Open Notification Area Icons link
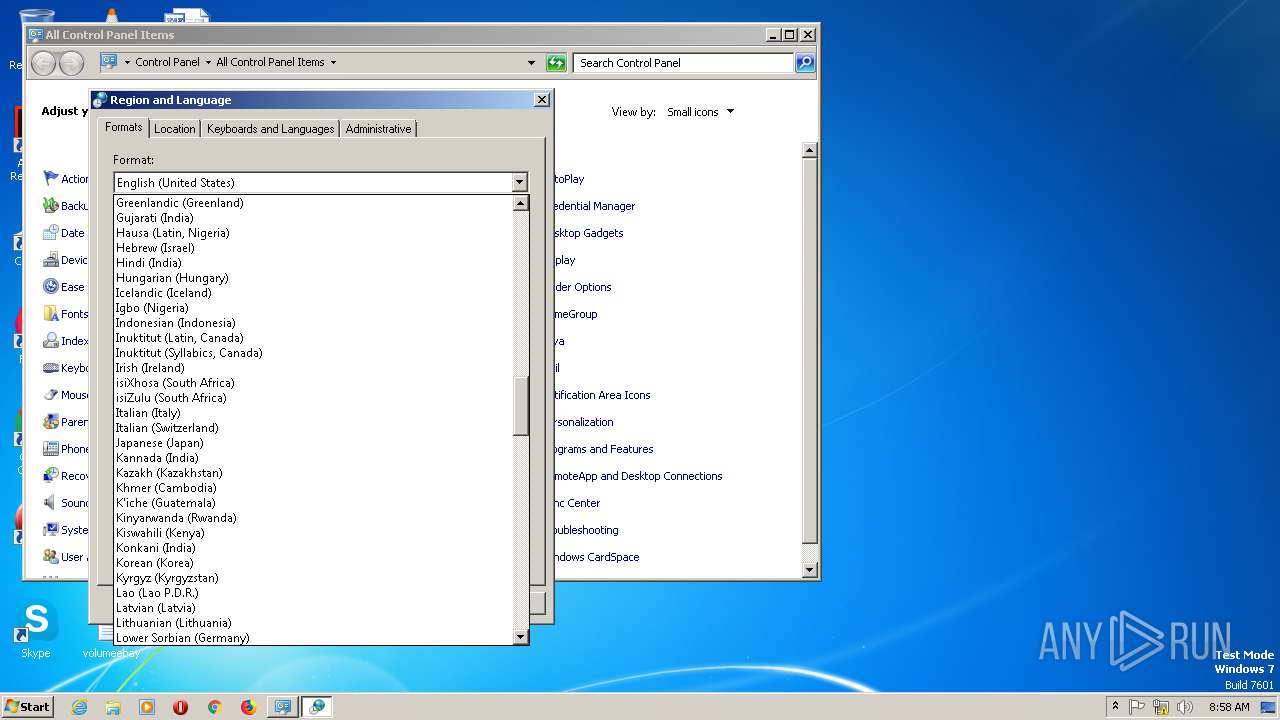 pyautogui.click(x=600, y=395)
